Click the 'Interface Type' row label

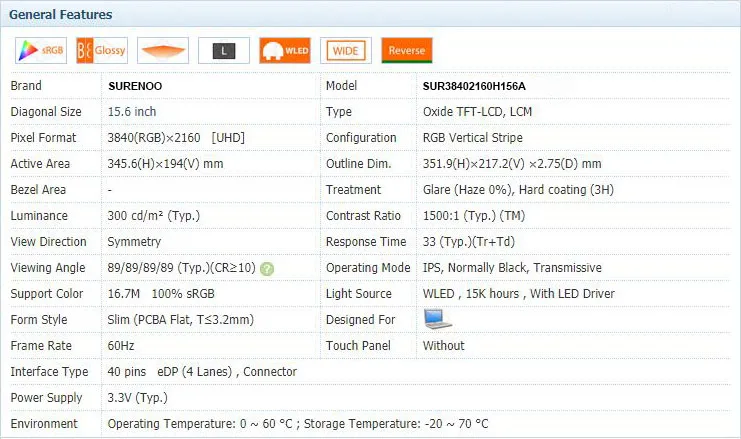49,371
